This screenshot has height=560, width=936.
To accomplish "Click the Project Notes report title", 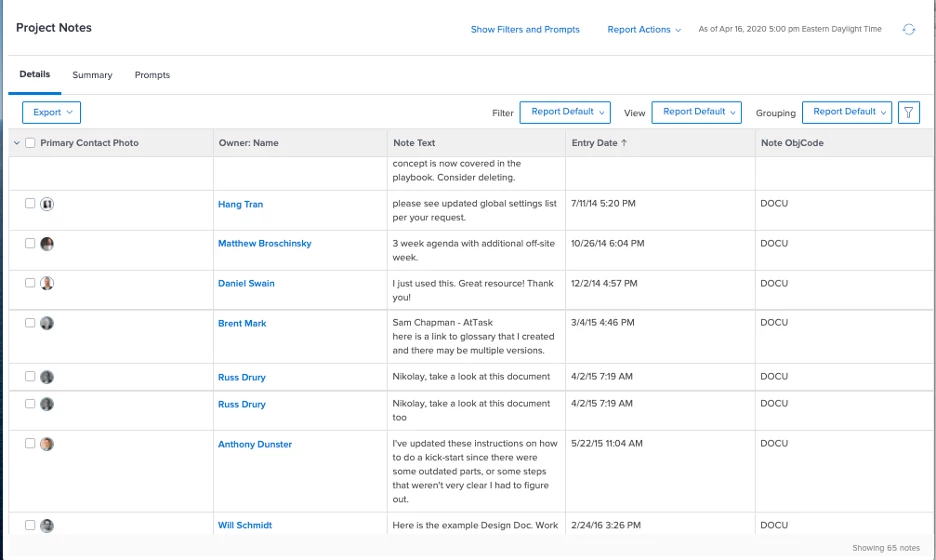I will click(54, 27).
